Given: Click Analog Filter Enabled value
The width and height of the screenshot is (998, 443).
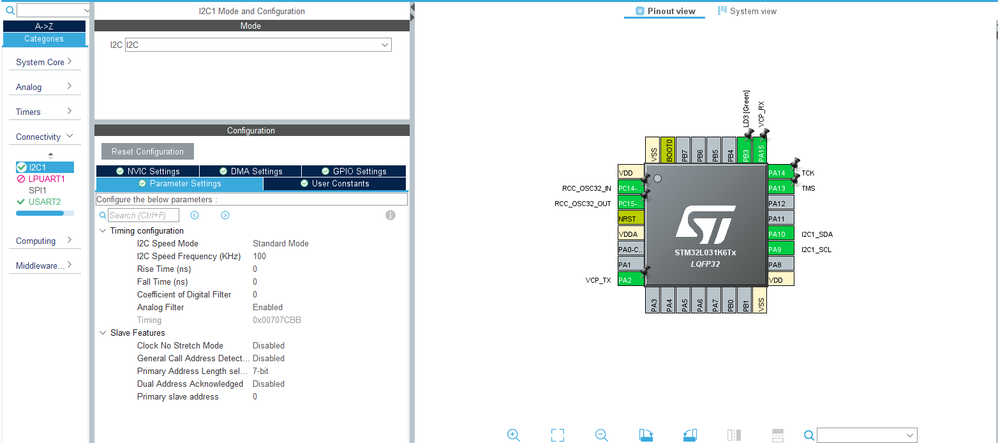Looking at the screenshot, I should click(x=265, y=307).
